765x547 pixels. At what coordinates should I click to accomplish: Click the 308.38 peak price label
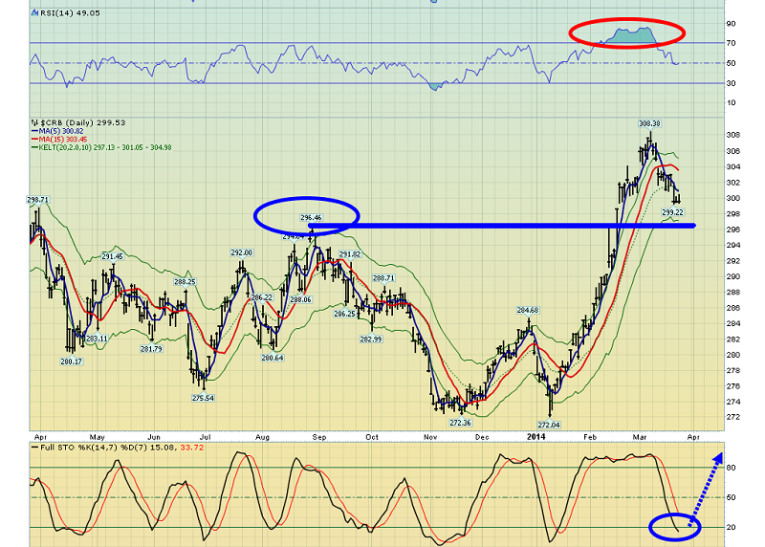click(651, 123)
